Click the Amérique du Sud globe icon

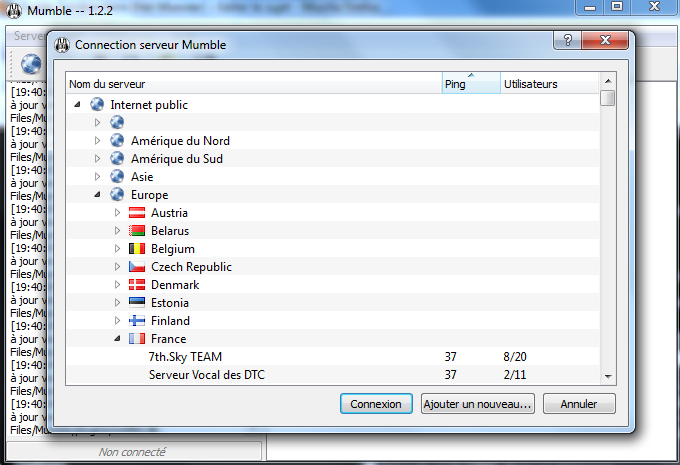click(117, 158)
